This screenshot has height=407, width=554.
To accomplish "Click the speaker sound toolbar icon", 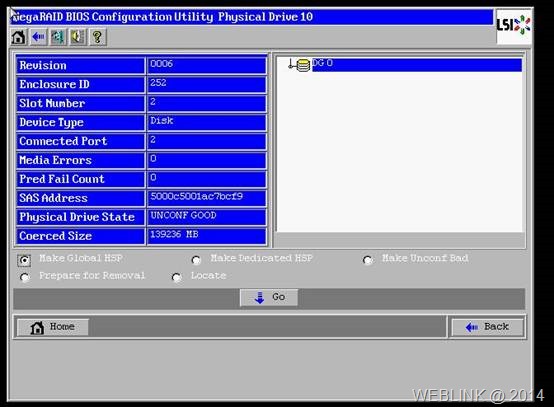I will click(x=78, y=37).
